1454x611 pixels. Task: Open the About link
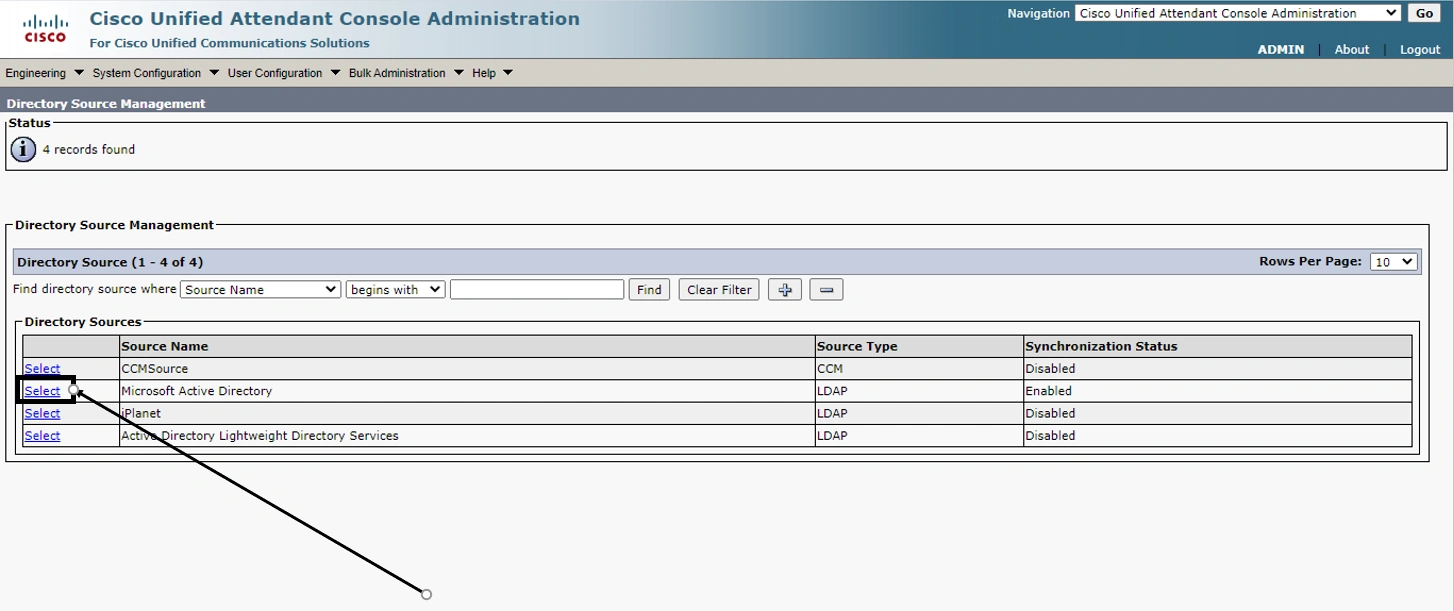point(1352,49)
